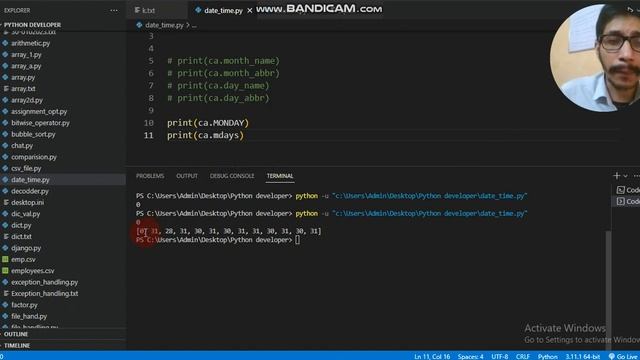The height and width of the screenshot is (360, 640).
Task: Open the DEBUG CONSOLE panel tab
Action: click(232, 176)
